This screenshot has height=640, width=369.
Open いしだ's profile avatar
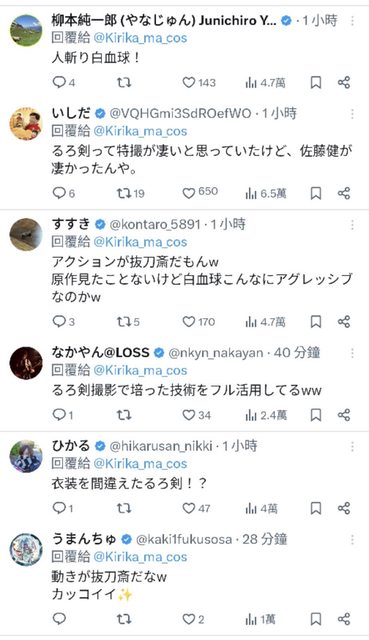coord(26,123)
